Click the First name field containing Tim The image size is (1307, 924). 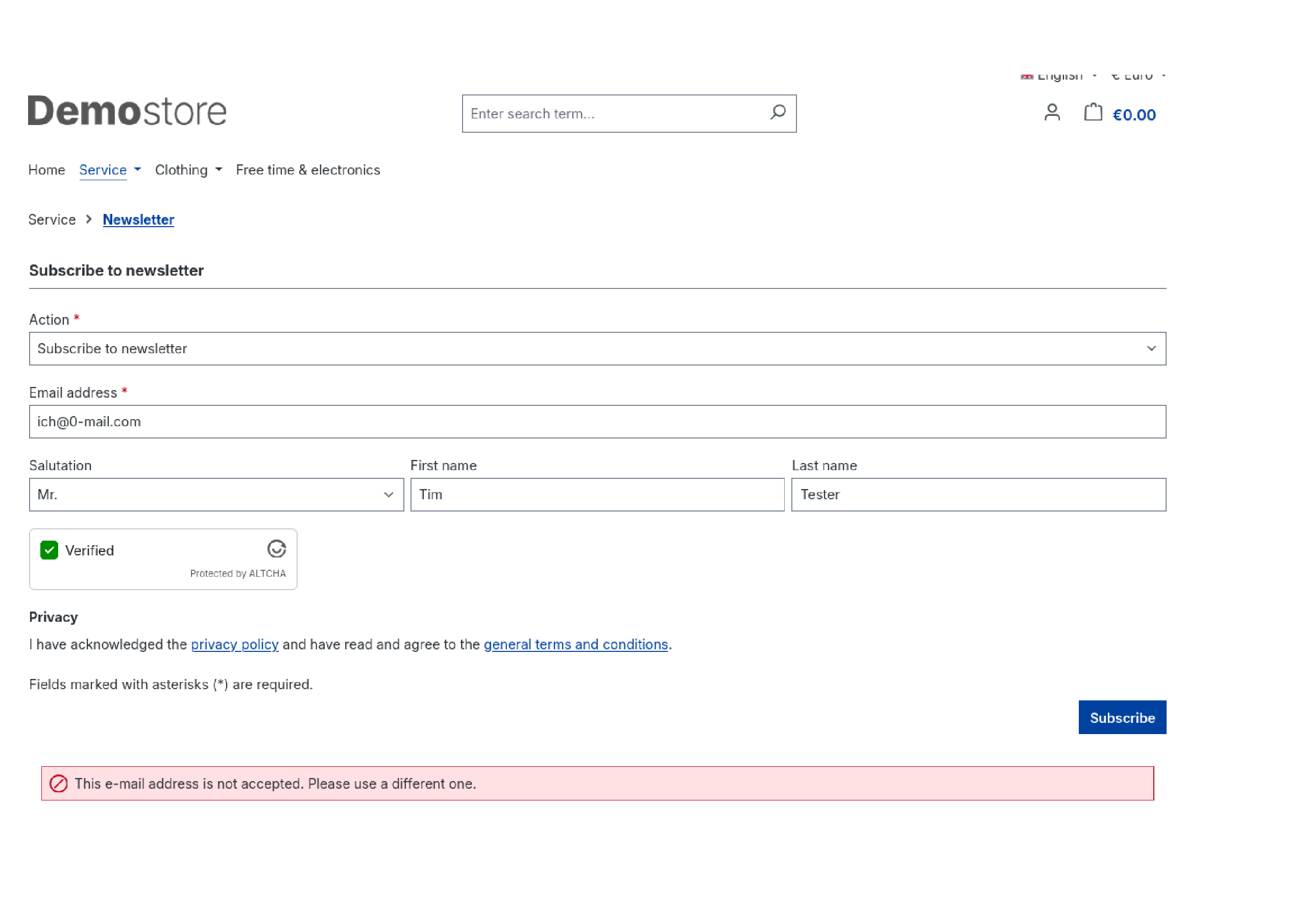click(597, 494)
